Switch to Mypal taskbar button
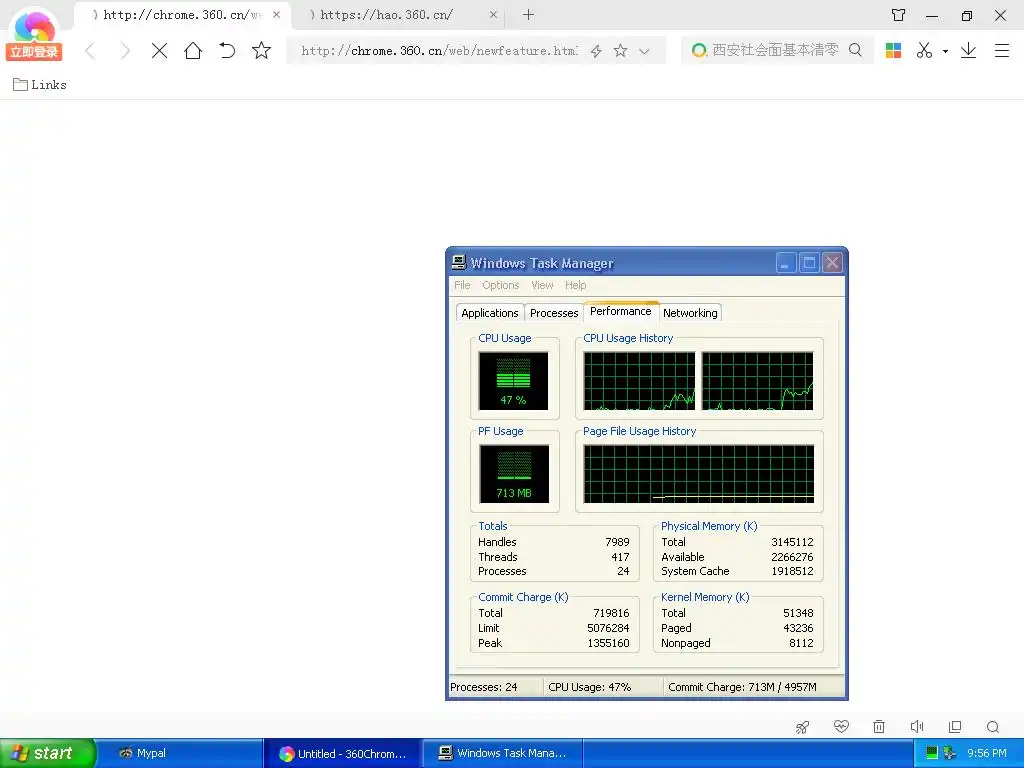Screen dimensions: 1024x768 coord(180,753)
